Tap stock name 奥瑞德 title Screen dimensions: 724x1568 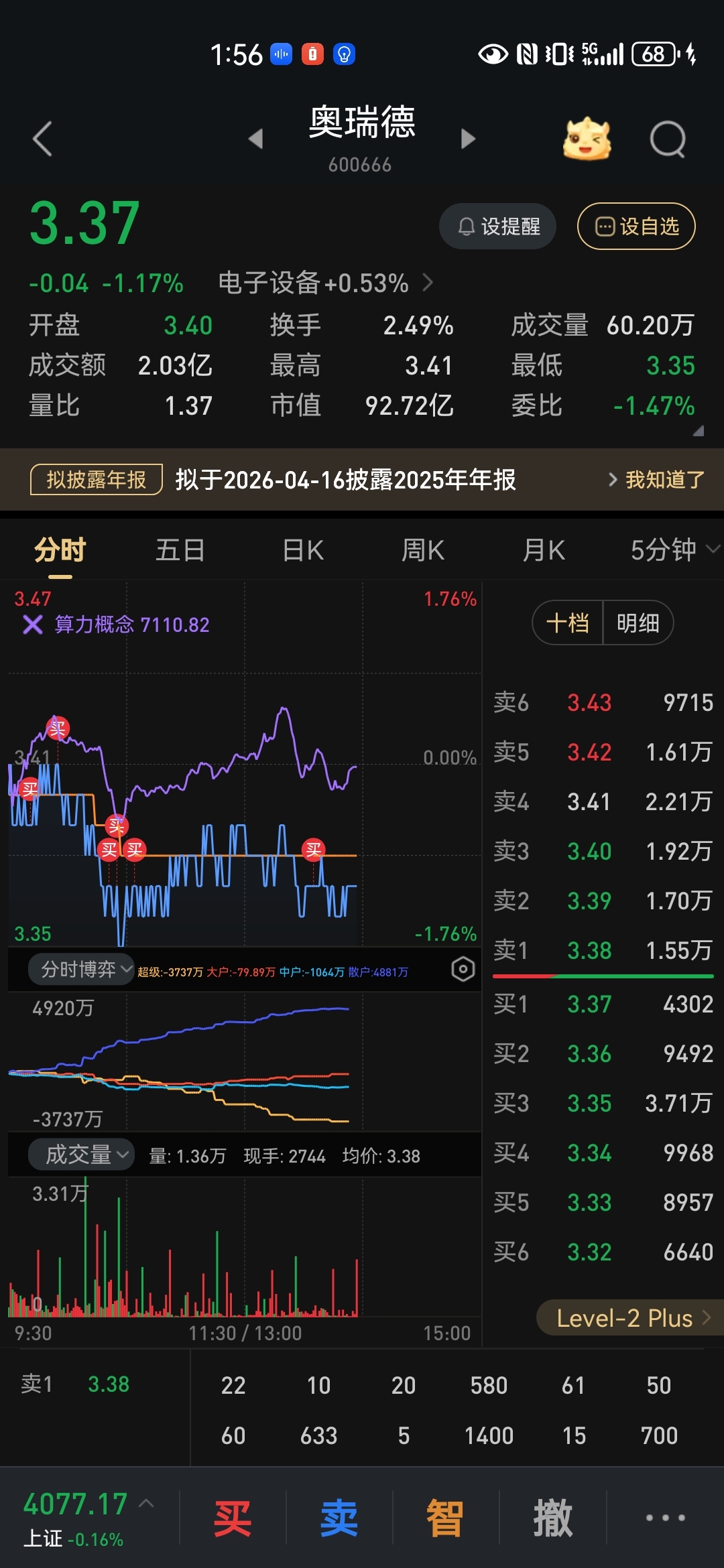click(362, 122)
